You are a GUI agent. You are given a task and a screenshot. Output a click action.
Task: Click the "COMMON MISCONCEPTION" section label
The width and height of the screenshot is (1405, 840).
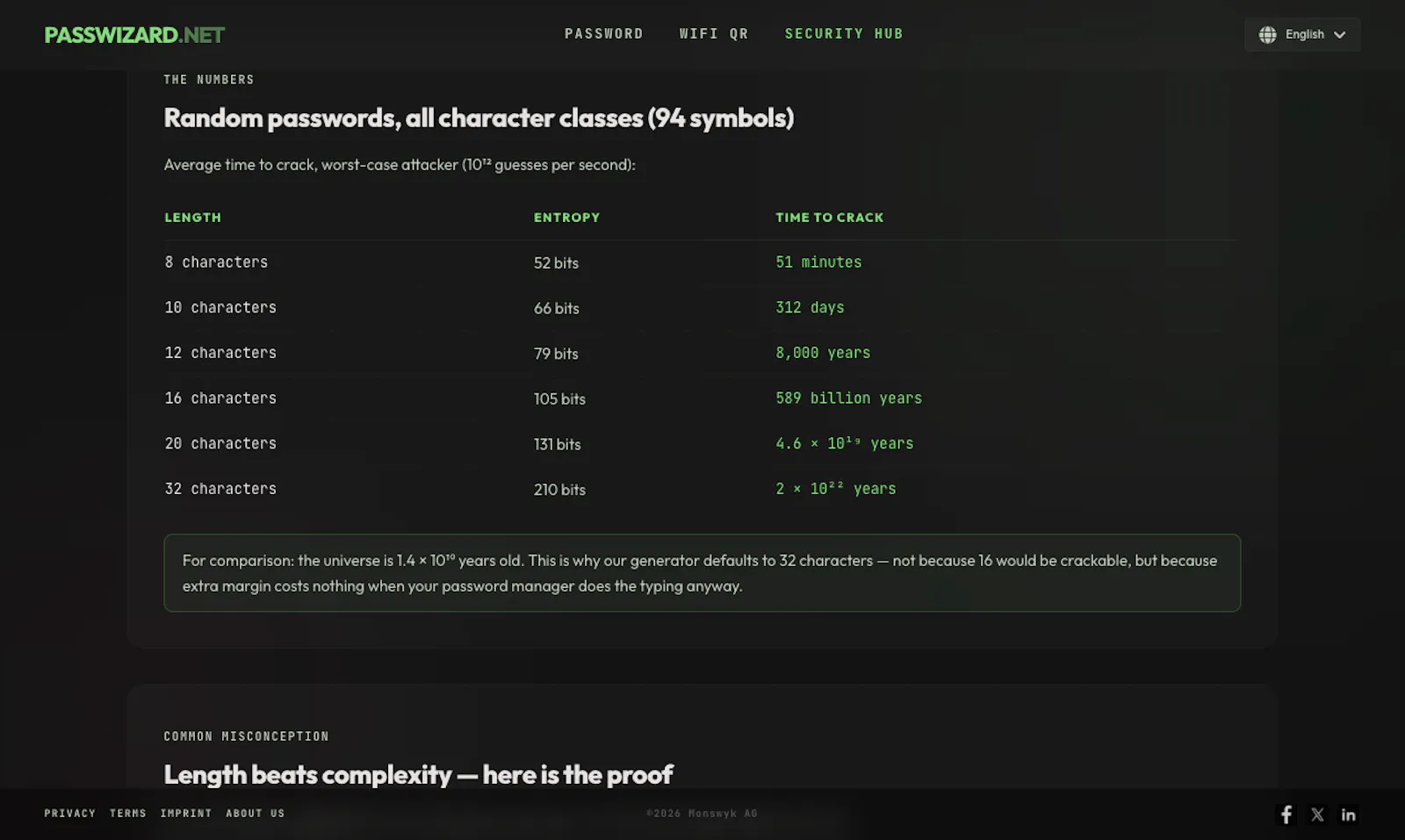[x=246, y=736]
